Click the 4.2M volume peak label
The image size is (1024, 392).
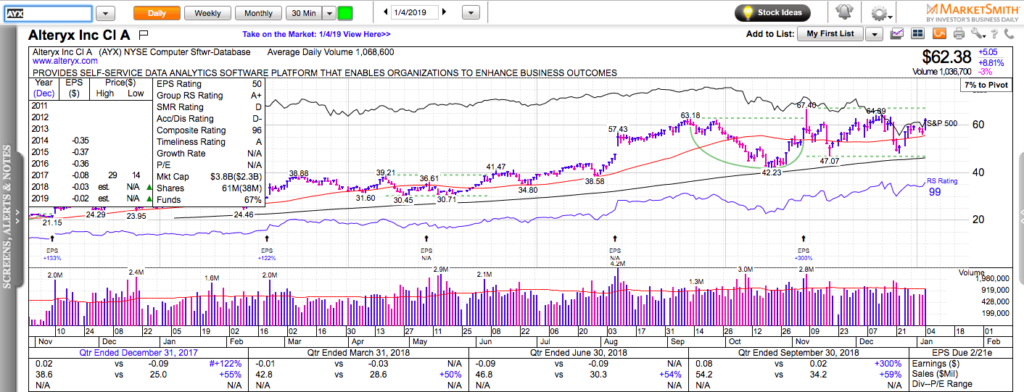pos(618,263)
